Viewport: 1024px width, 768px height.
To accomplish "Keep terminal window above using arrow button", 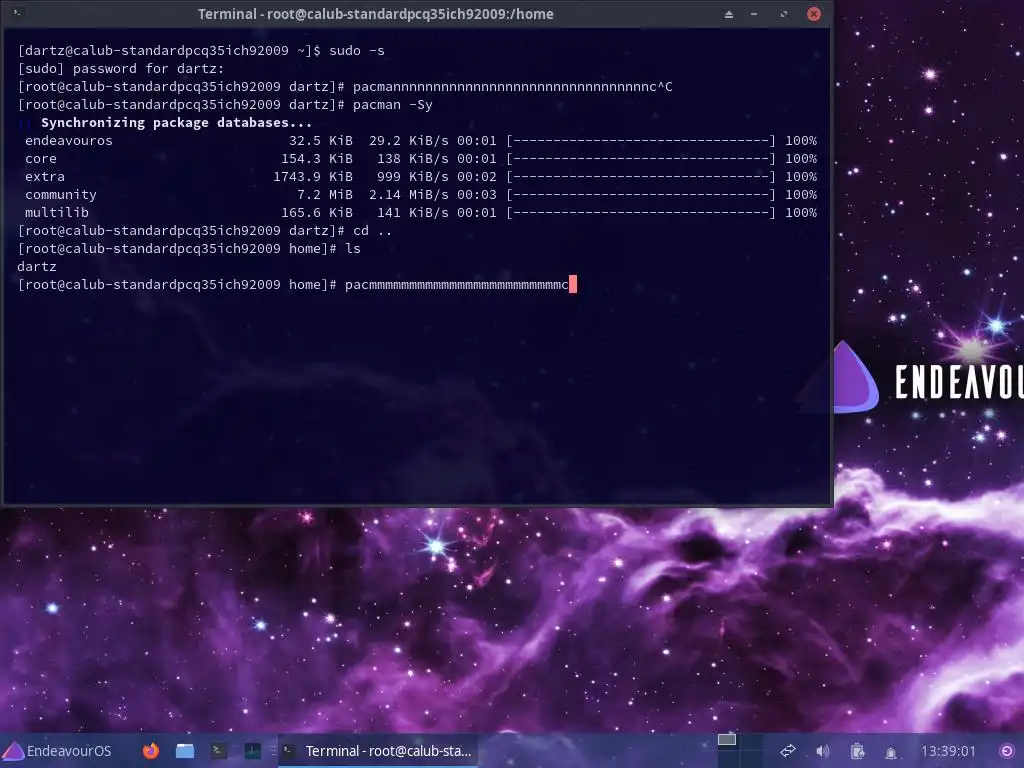I will click(x=729, y=14).
